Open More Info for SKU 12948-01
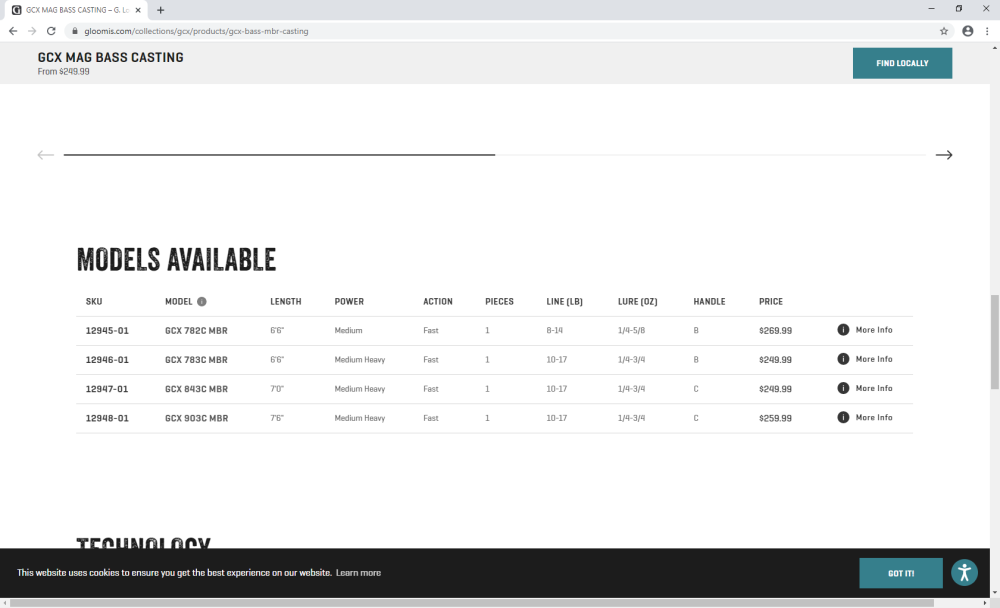Viewport: 1000px width, 608px height. coord(874,417)
